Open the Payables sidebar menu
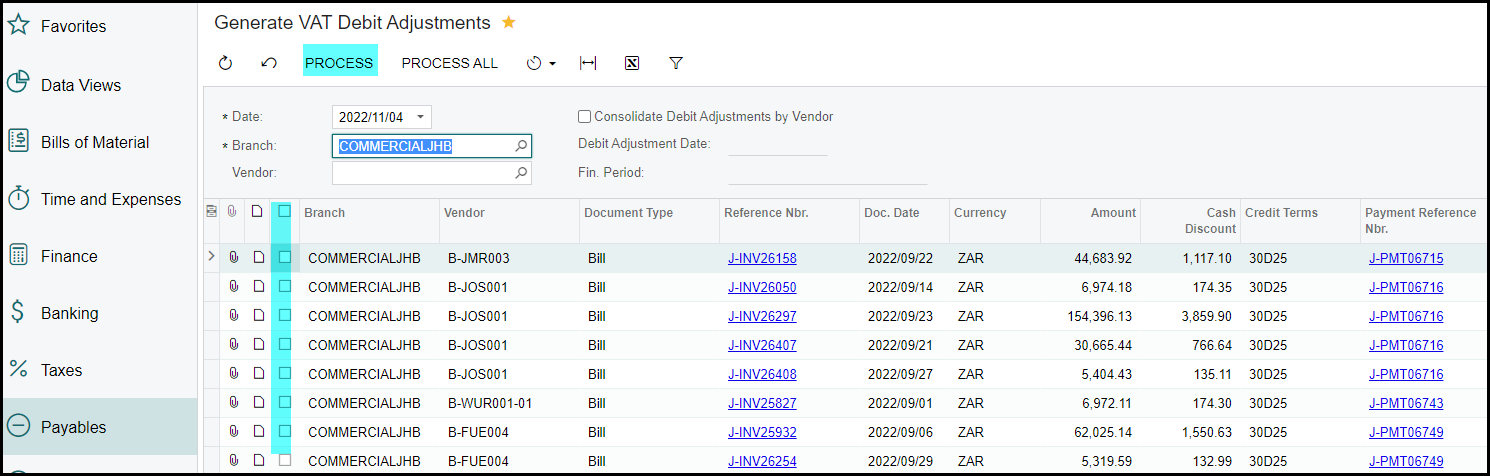Viewport: 1490px width, 476px height. 73,427
